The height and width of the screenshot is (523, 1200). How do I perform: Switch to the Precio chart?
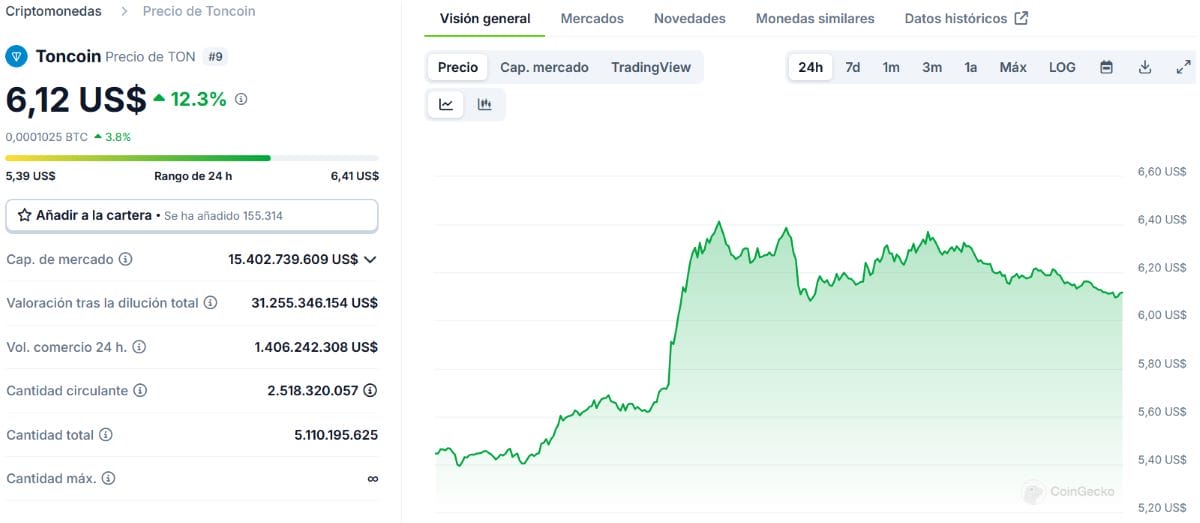(458, 67)
